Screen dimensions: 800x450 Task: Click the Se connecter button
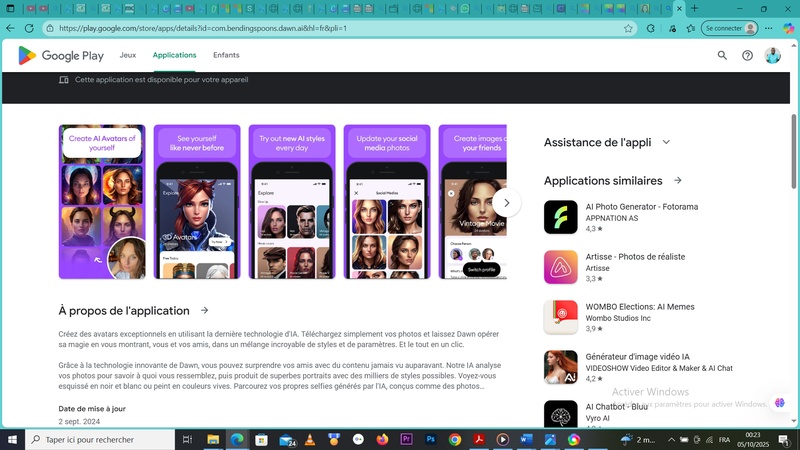click(729, 28)
